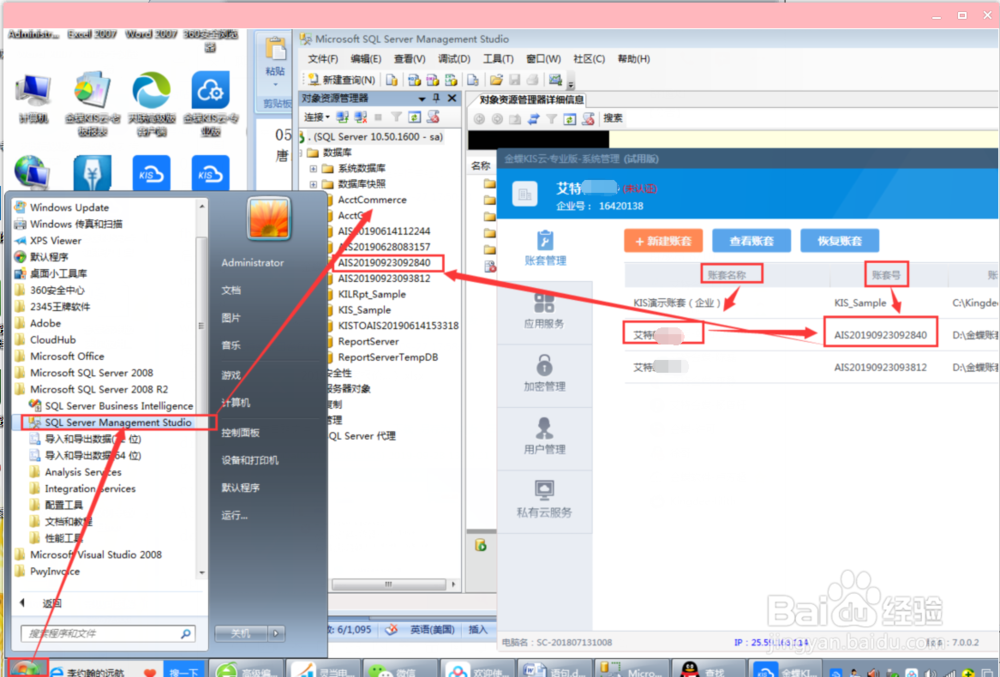The height and width of the screenshot is (677, 1000).
Task: Open Tools menu in SSMS
Action: coord(498,59)
